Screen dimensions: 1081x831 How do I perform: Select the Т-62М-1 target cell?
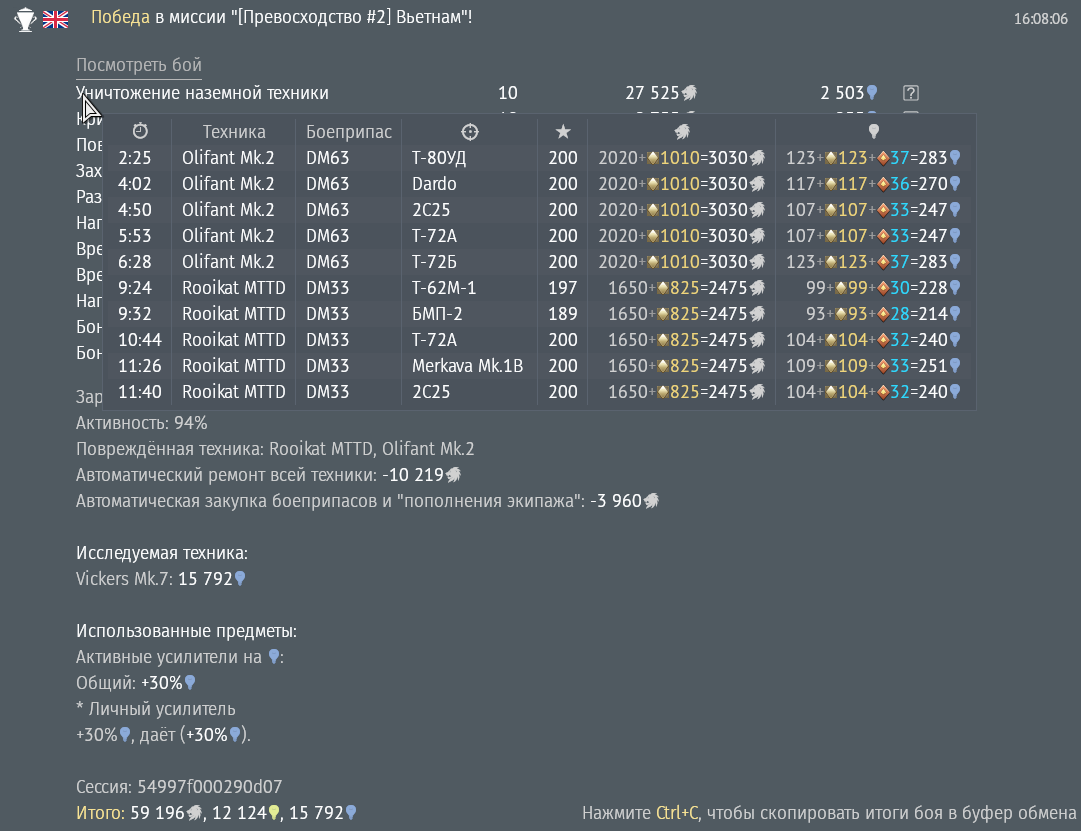point(444,288)
